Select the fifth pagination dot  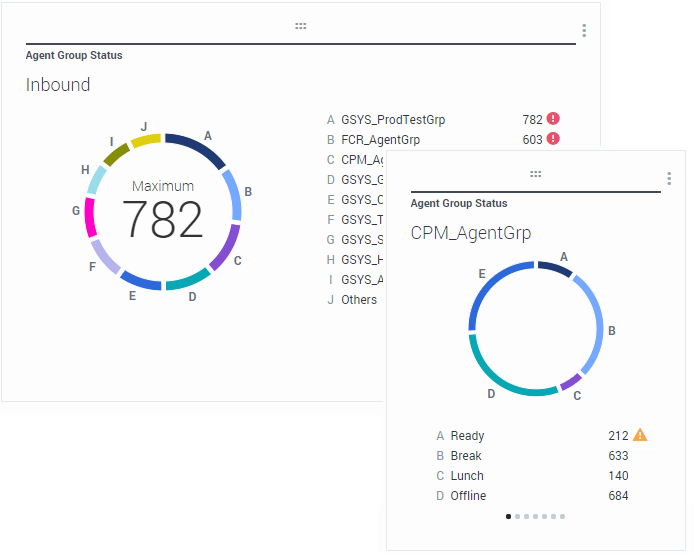tap(544, 517)
